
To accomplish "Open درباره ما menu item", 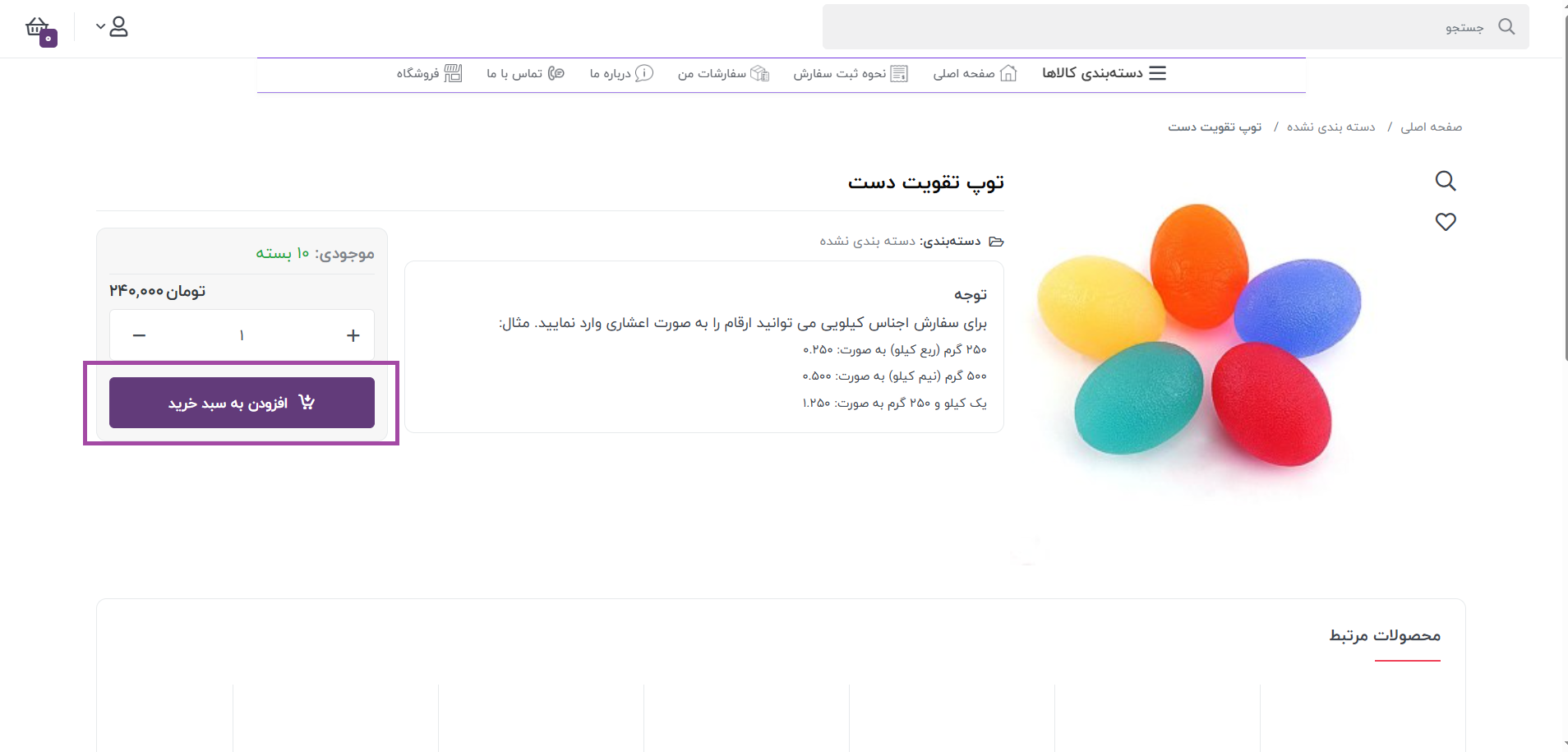I will click(x=621, y=73).
